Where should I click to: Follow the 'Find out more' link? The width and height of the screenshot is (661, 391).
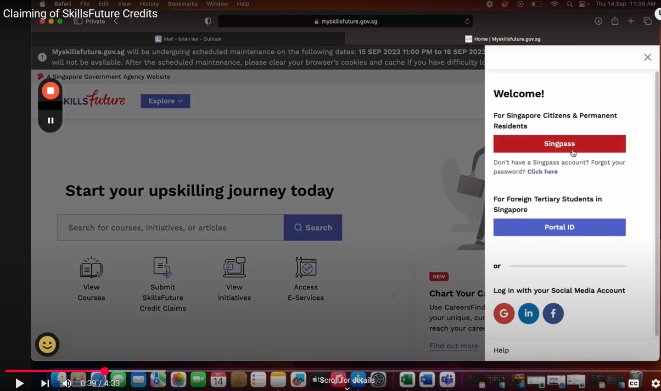click(x=454, y=346)
